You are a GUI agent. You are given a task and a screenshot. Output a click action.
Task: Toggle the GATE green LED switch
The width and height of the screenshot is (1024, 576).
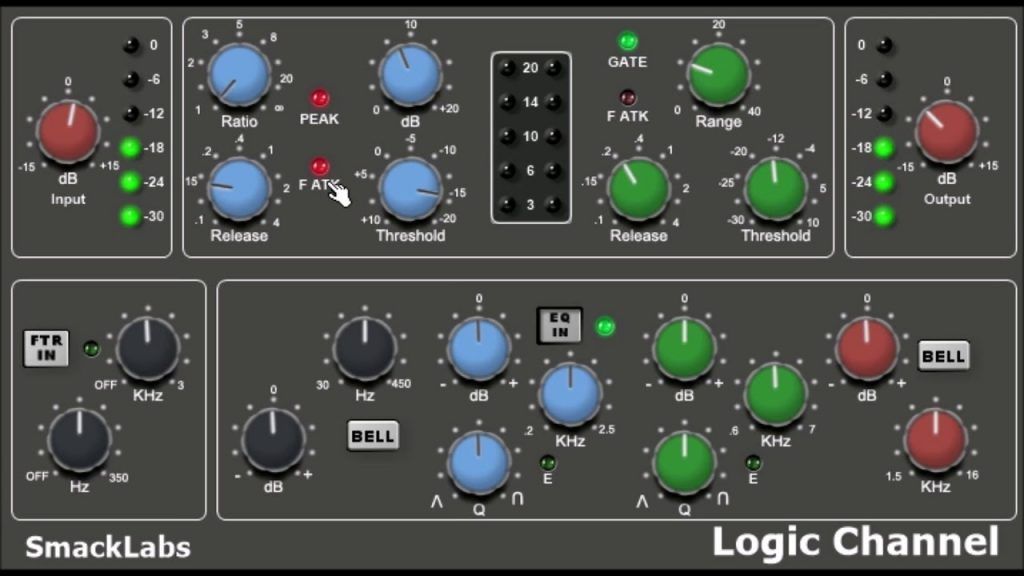point(627,41)
